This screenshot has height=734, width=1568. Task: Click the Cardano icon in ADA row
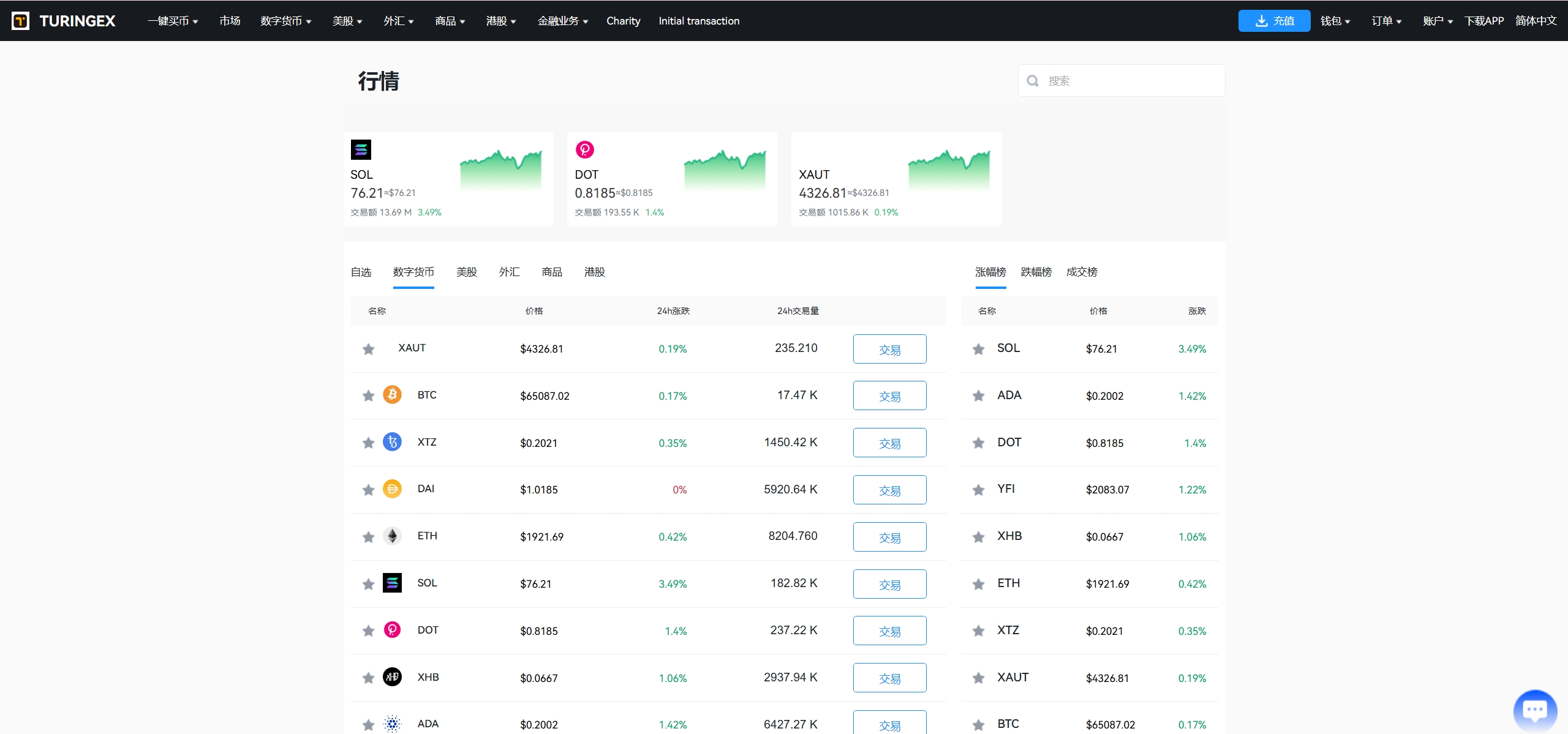pos(392,724)
